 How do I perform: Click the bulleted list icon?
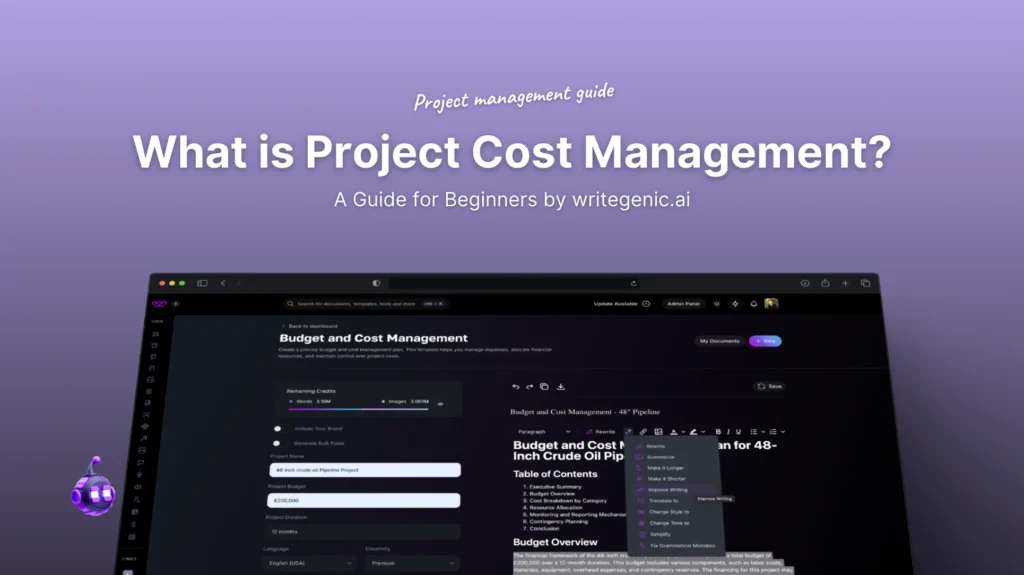[754, 432]
